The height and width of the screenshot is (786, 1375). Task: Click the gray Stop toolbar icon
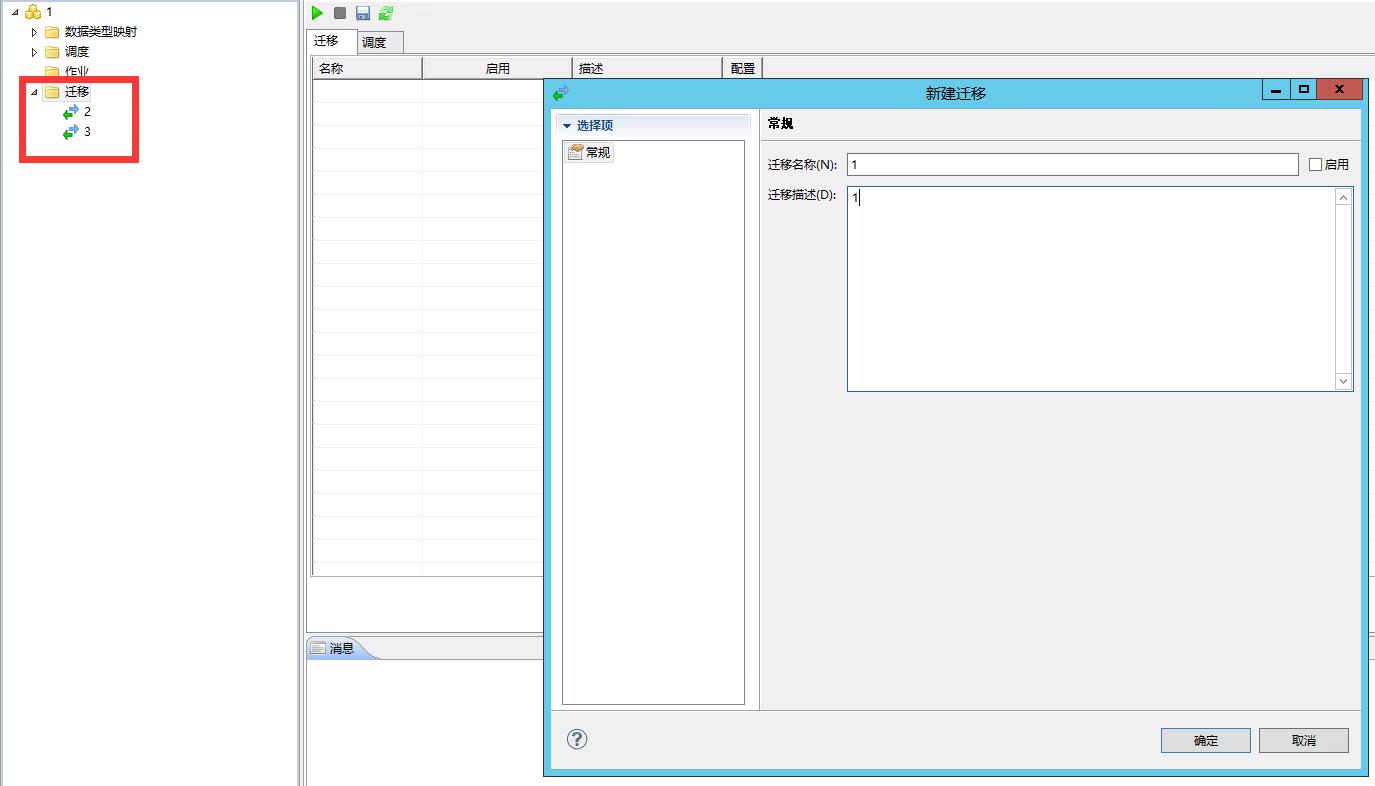[340, 13]
